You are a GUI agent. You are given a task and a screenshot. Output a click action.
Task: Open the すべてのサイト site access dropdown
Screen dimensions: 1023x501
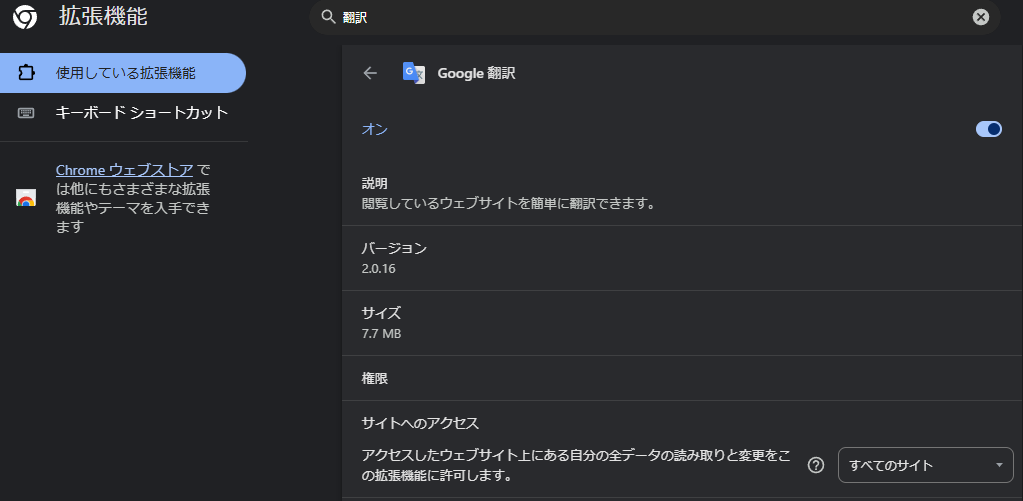click(x=925, y=465)
